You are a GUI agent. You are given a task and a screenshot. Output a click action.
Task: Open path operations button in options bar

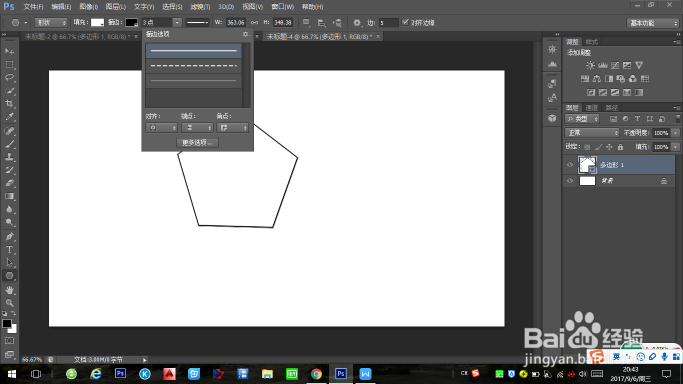point(306,23)
